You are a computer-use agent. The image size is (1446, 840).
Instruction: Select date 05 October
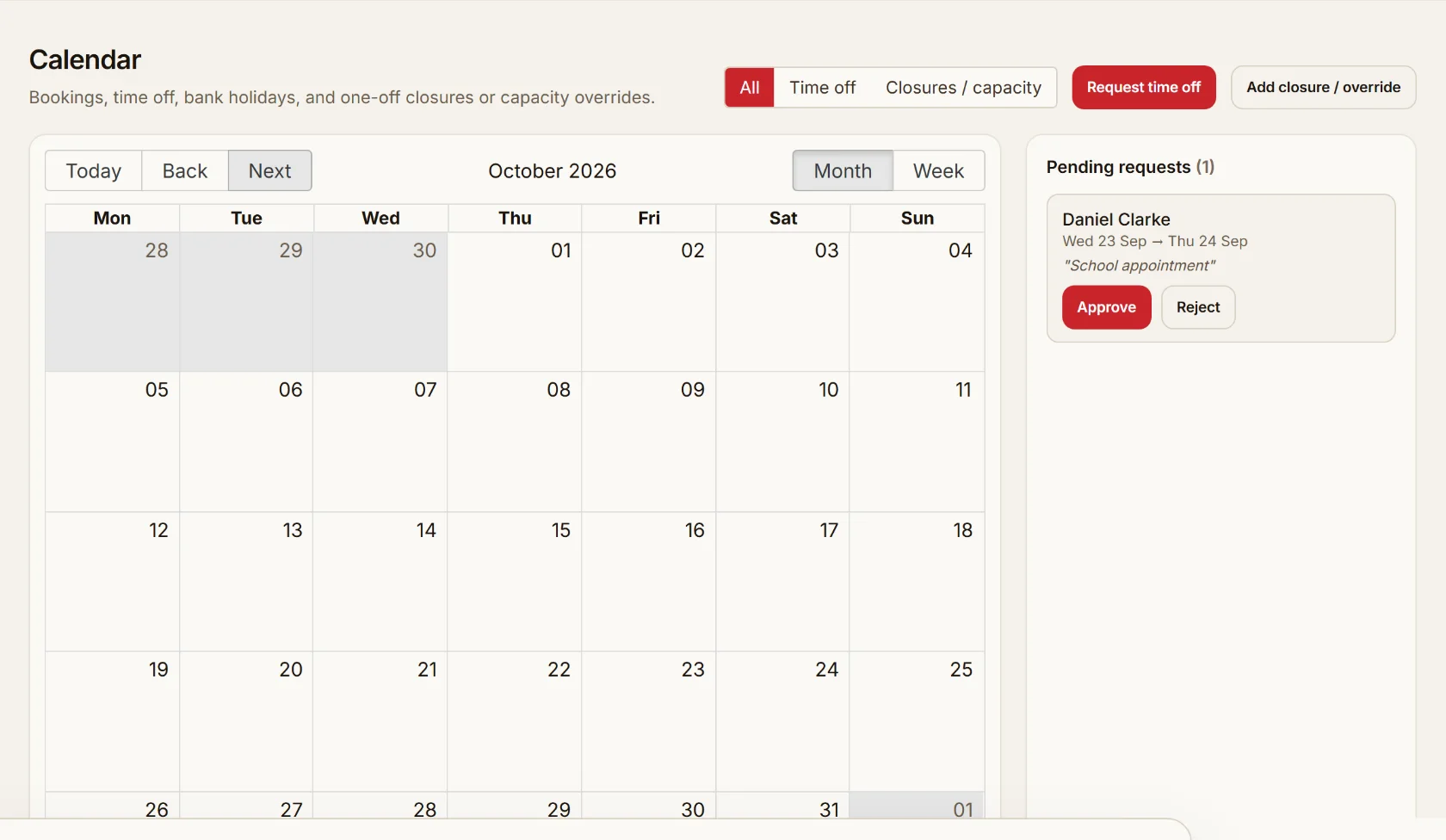point(157,390)
